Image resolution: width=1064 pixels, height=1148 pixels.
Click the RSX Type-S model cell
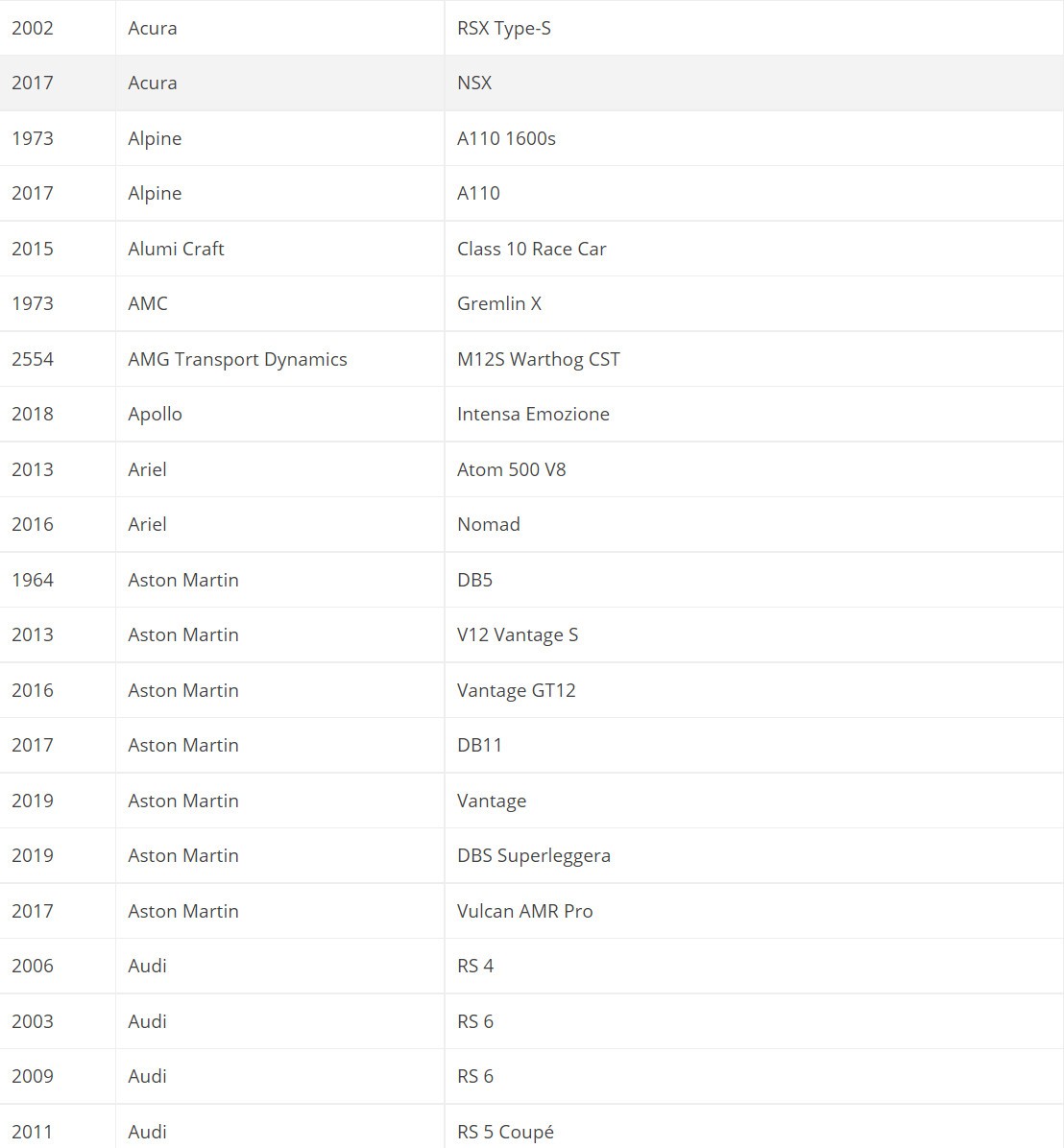click(x=504, y=28)
